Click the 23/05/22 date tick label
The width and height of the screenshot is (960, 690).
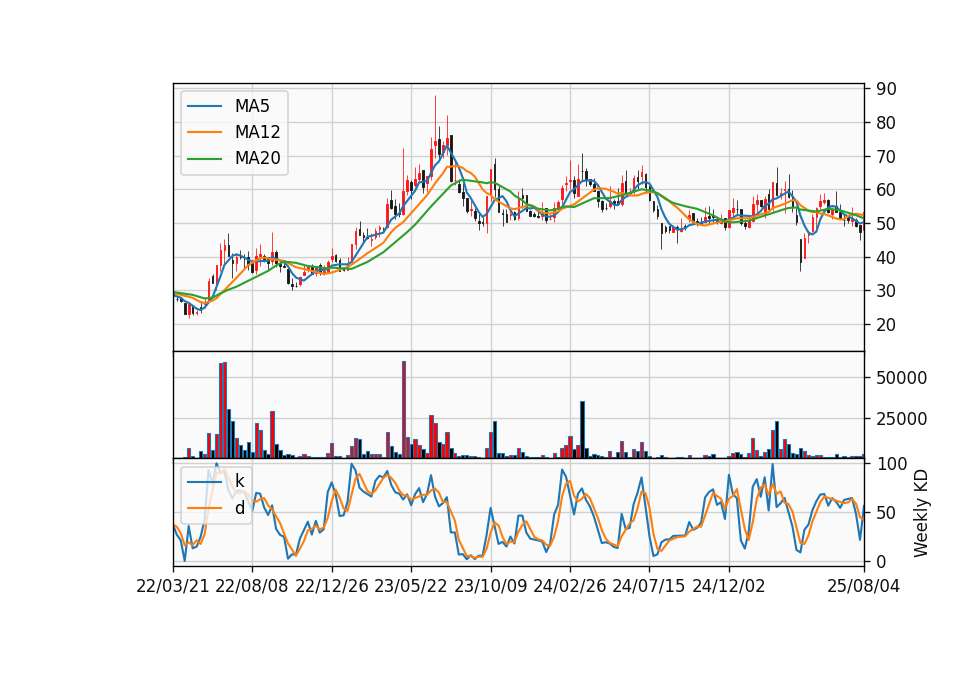(x=411, y=586)
